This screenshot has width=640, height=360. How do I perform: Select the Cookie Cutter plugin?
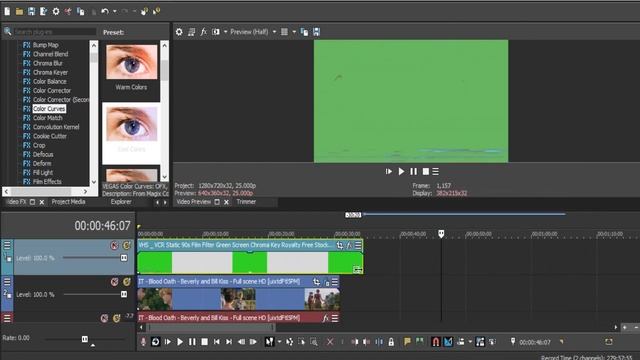49,136
